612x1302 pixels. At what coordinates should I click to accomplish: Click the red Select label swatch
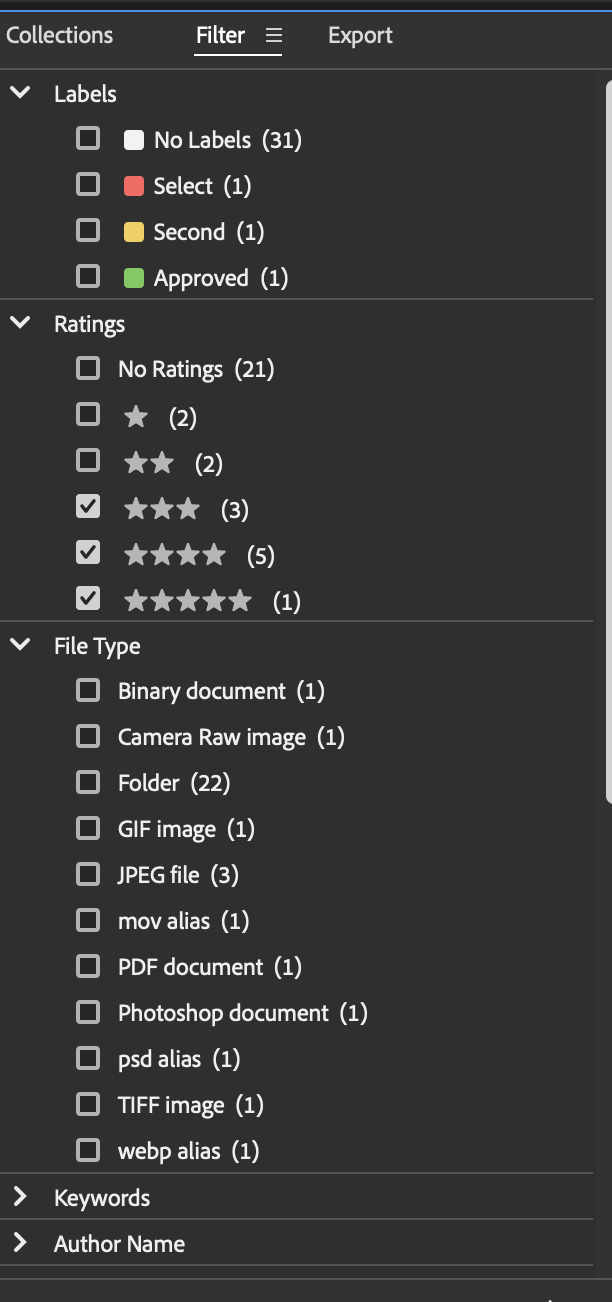(x=134, y=185)
